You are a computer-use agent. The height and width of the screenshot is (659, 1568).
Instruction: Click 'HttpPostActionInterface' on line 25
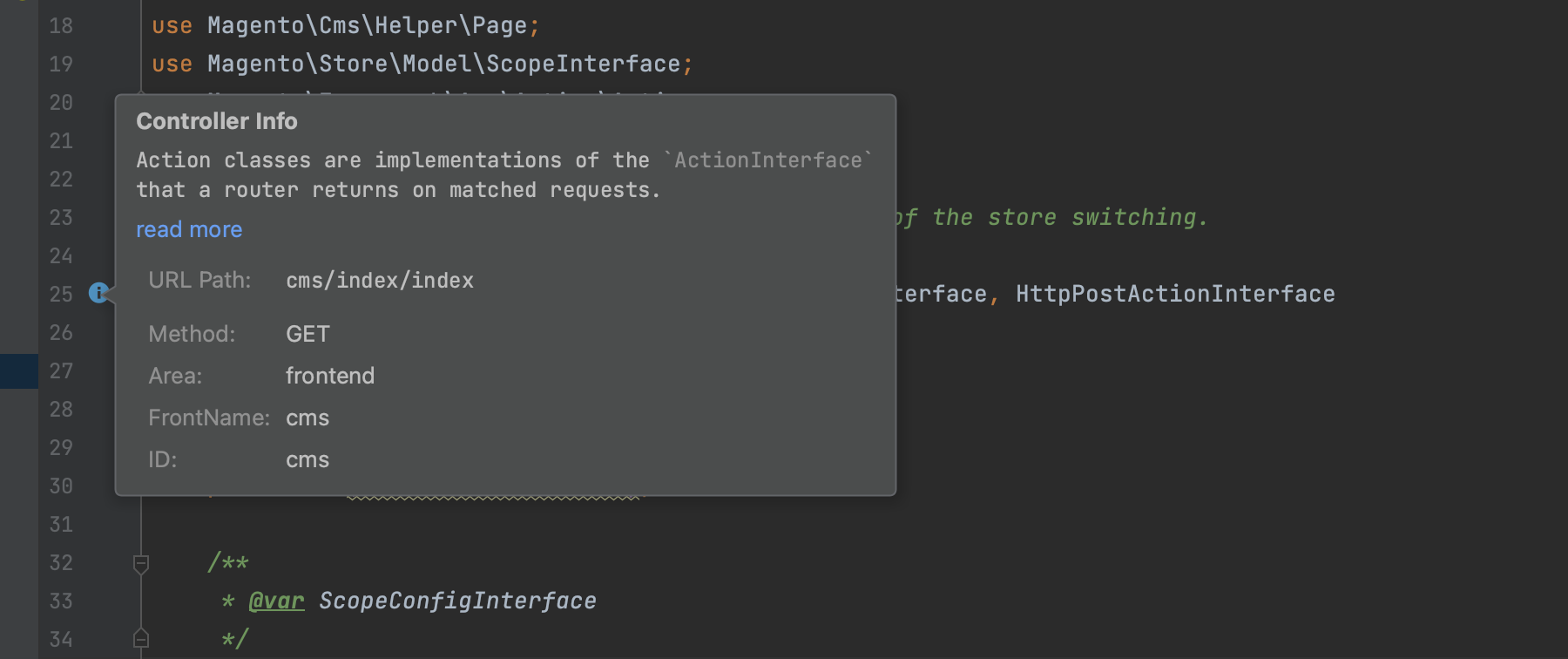[x=1175, y=294]
